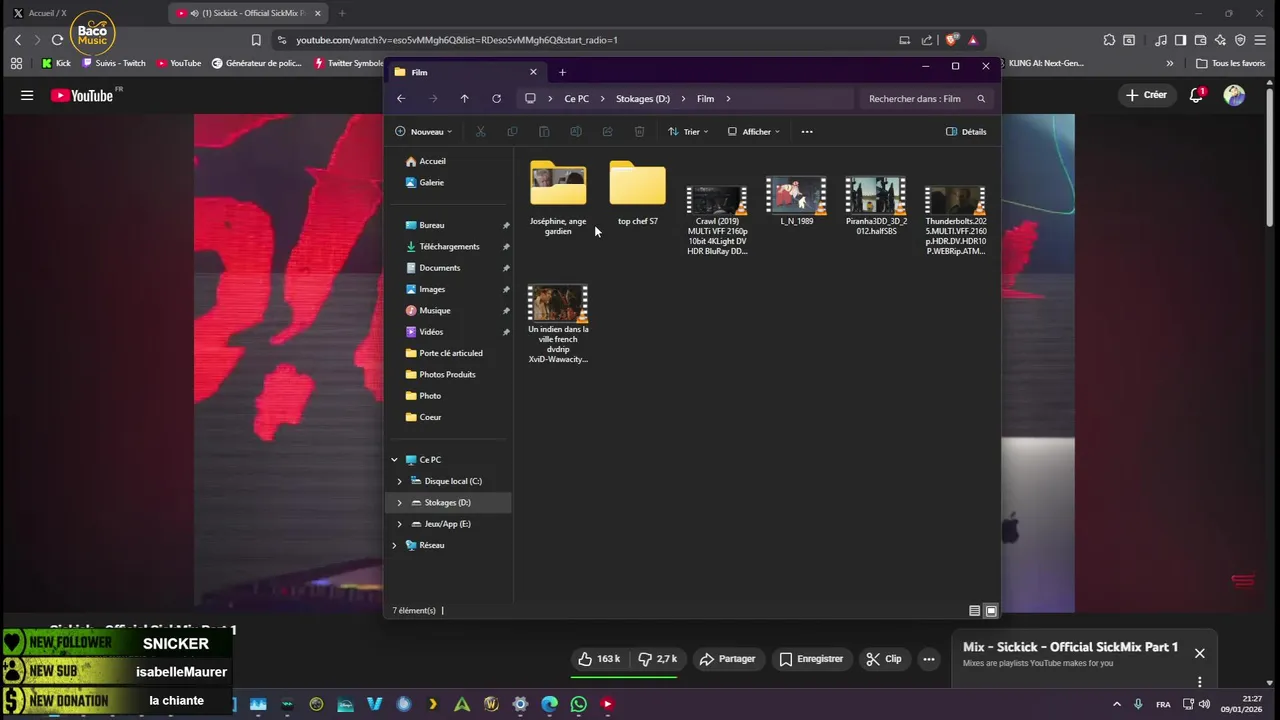Refresh the Film folder view
1280x720 pixels.
[496, 99]
